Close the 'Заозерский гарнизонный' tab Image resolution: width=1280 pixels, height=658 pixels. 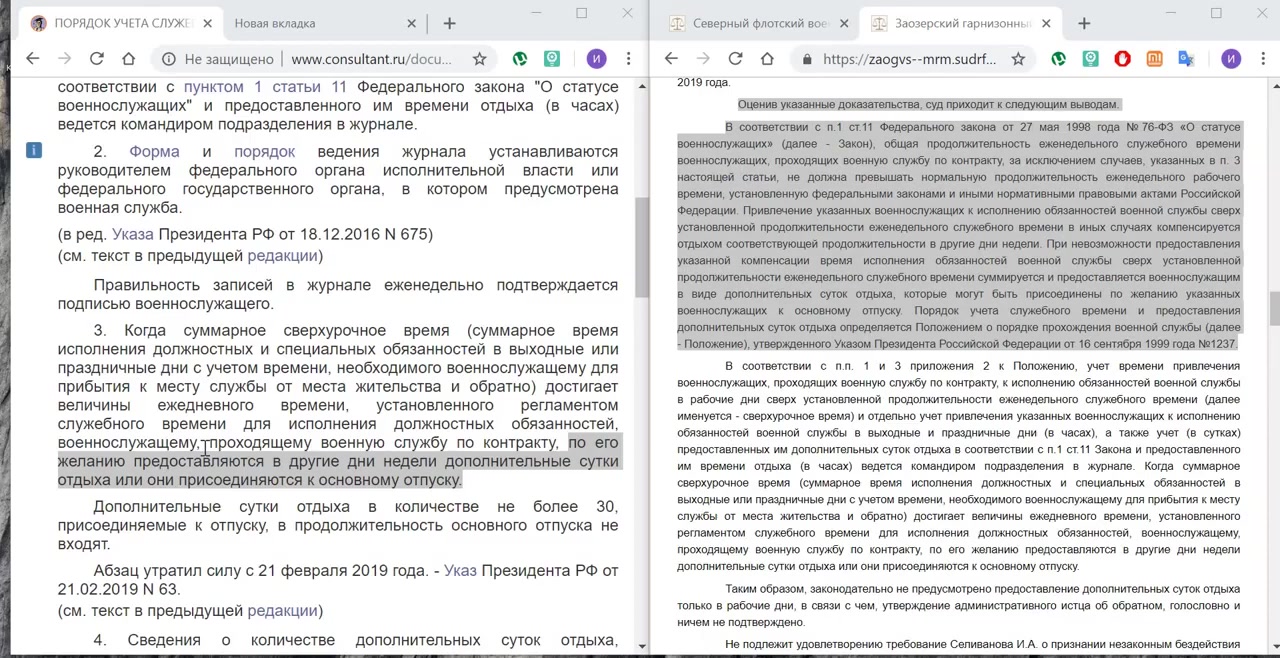point(1046,23)
